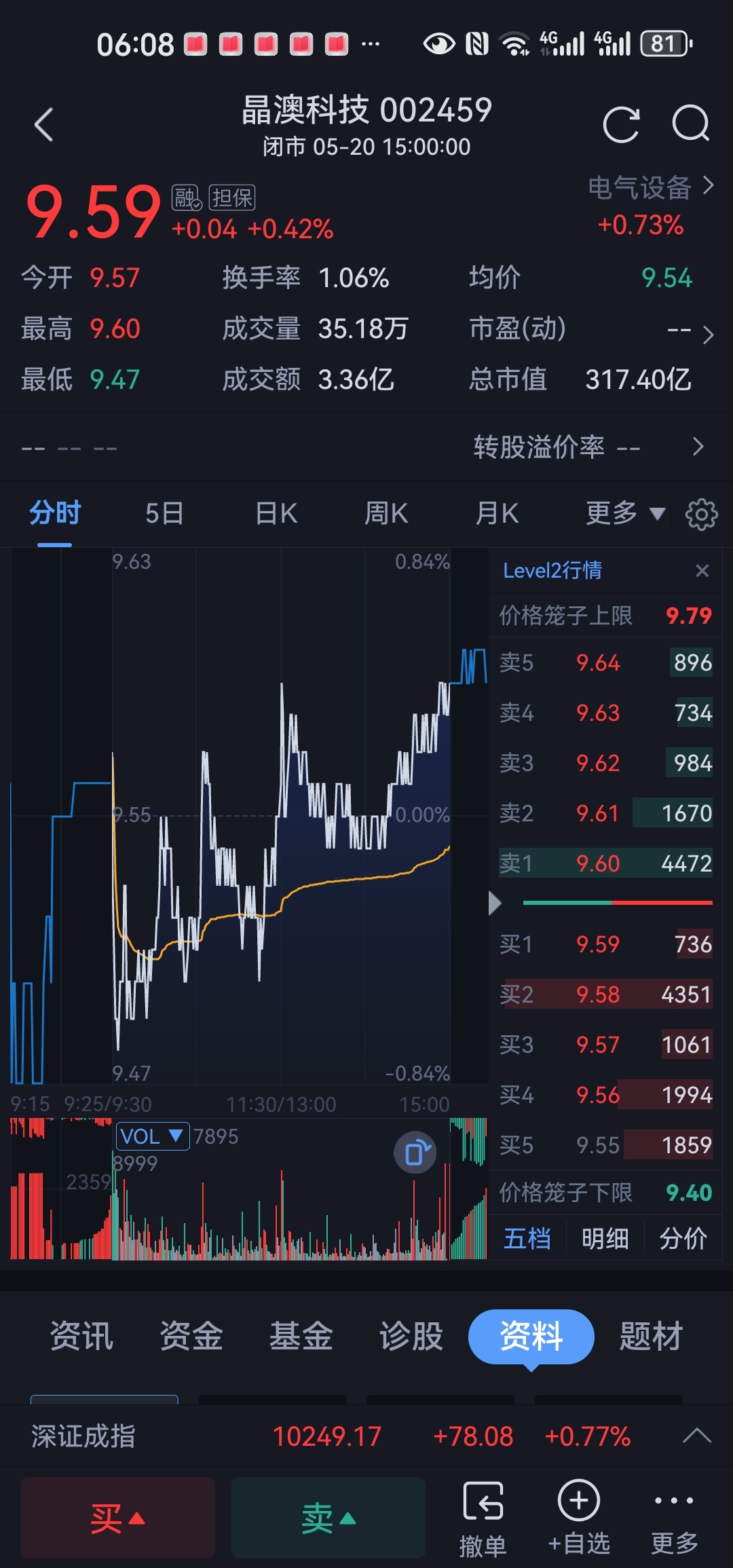Tap the 晶澳科技 002459 title
This screenshot has height=1568, width=733.
coord(367,110)
